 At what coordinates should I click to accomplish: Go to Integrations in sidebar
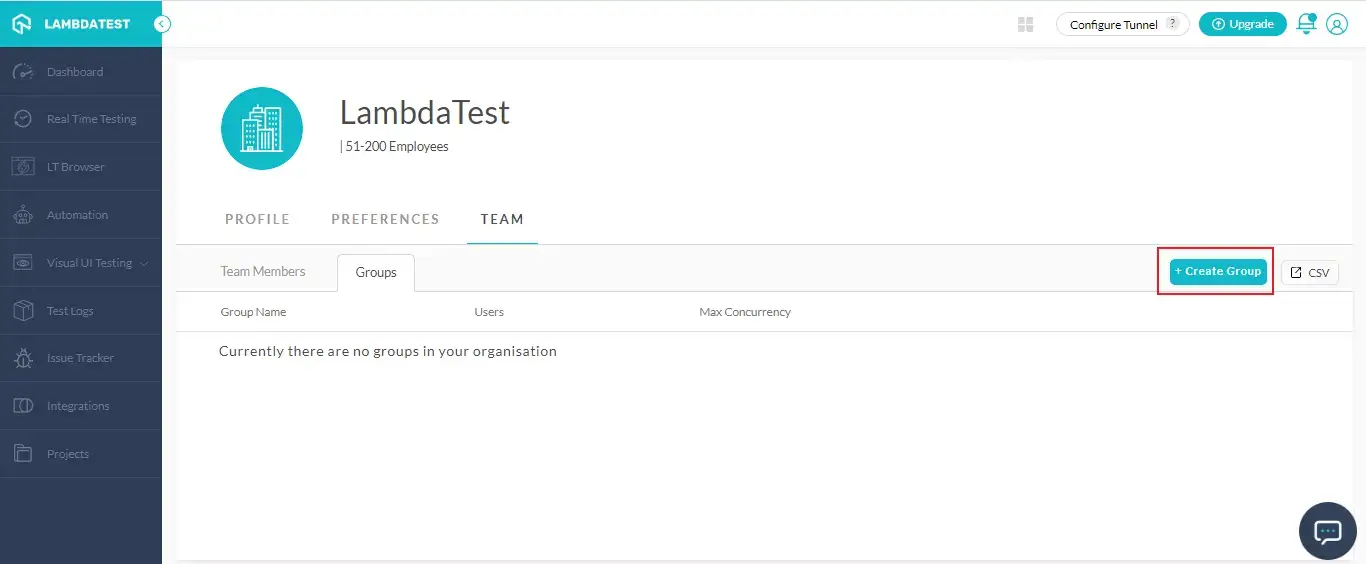(77, 406)
